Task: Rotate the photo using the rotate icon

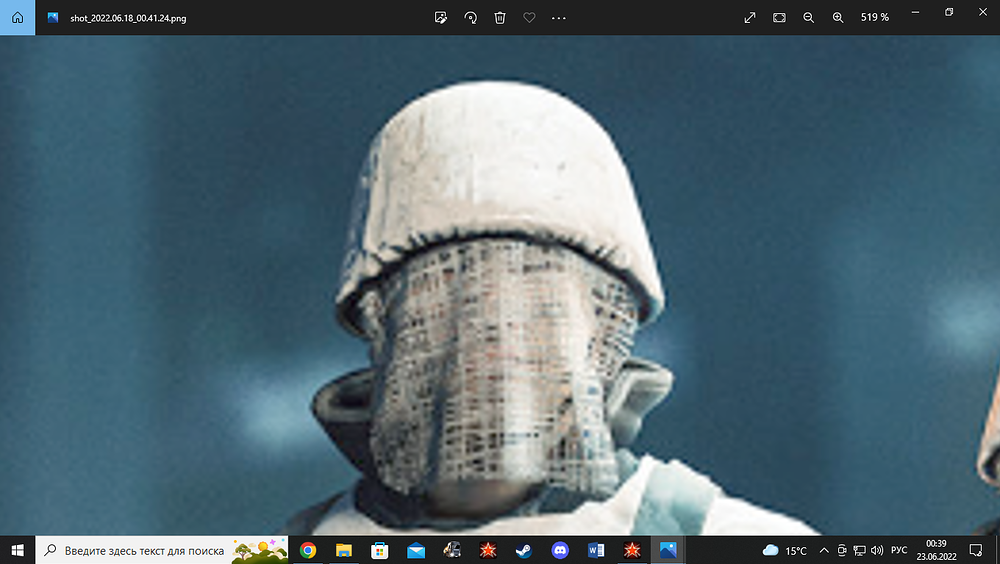Action: pos(471,18)
